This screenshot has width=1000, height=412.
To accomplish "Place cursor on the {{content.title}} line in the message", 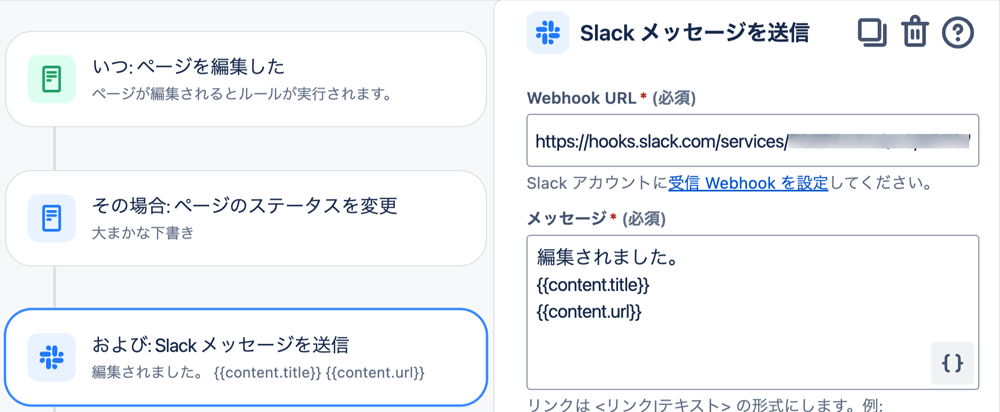I will (593, 286).
